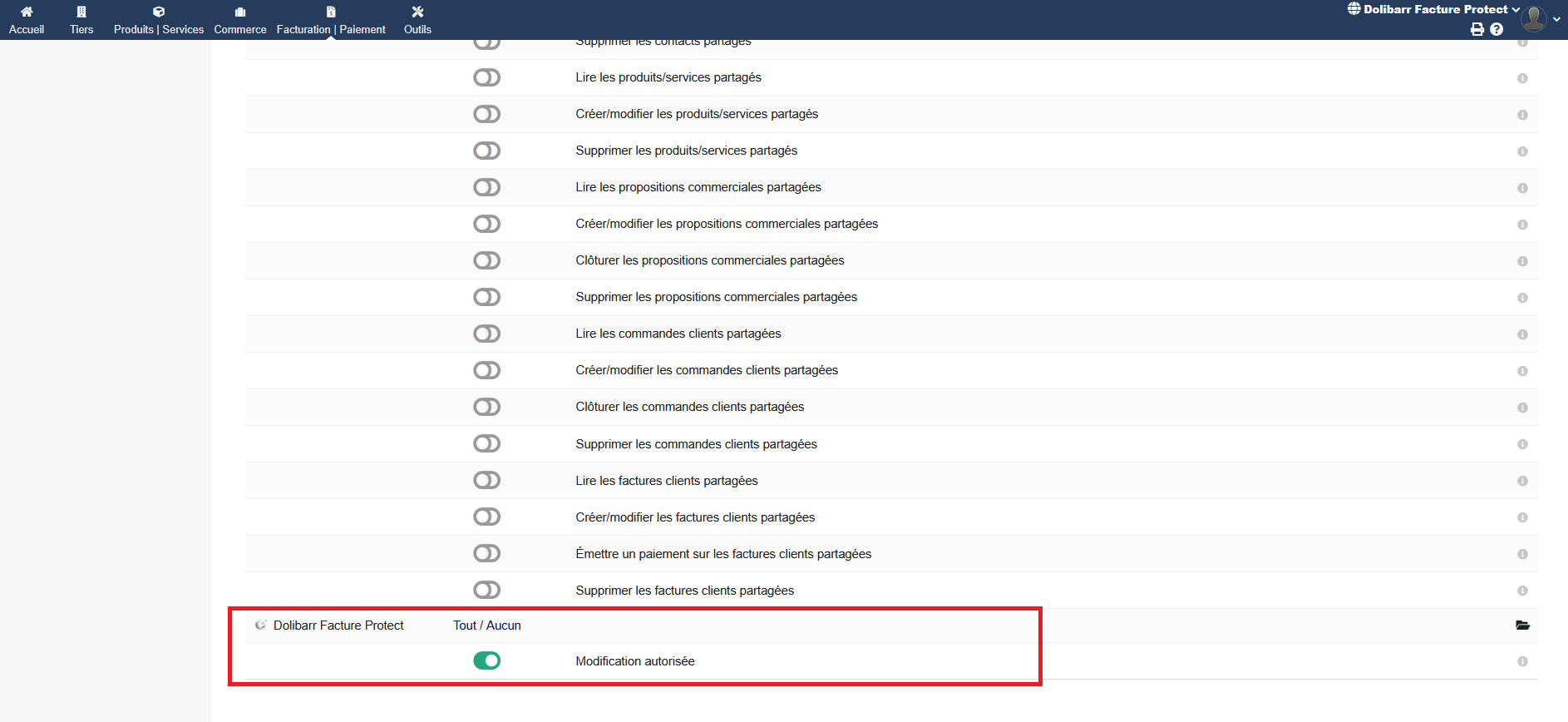Screen dimensions: 1568x722
Task: Disable the Modification autorisée toggle
Action: pyautogui.click(x=486, y=660)
